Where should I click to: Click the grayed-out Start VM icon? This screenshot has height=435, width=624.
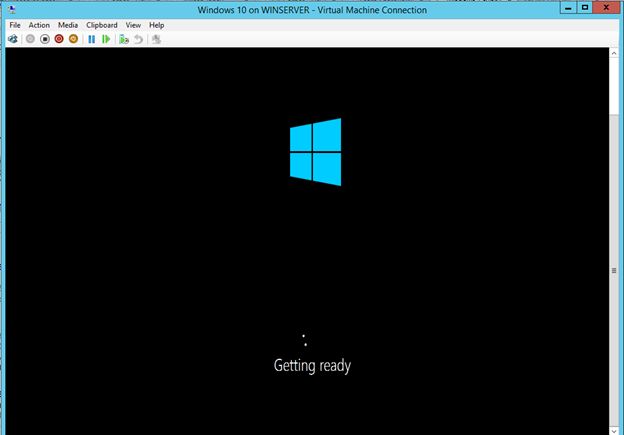pyautogui.click(x=30, y=39)
